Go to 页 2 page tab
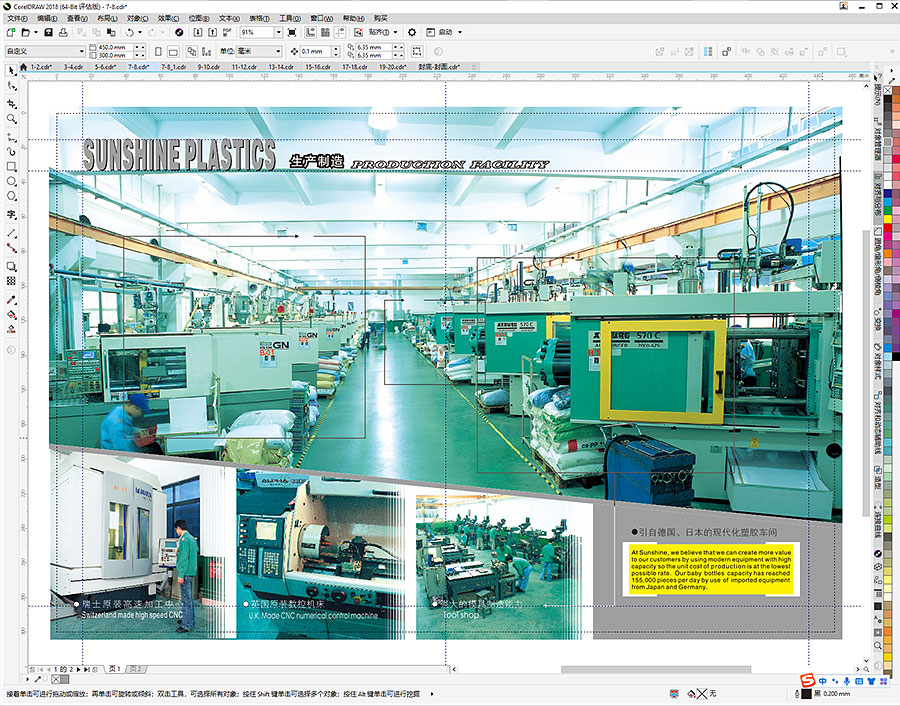Viewport: 900px width, 706px height. [135, 668]
